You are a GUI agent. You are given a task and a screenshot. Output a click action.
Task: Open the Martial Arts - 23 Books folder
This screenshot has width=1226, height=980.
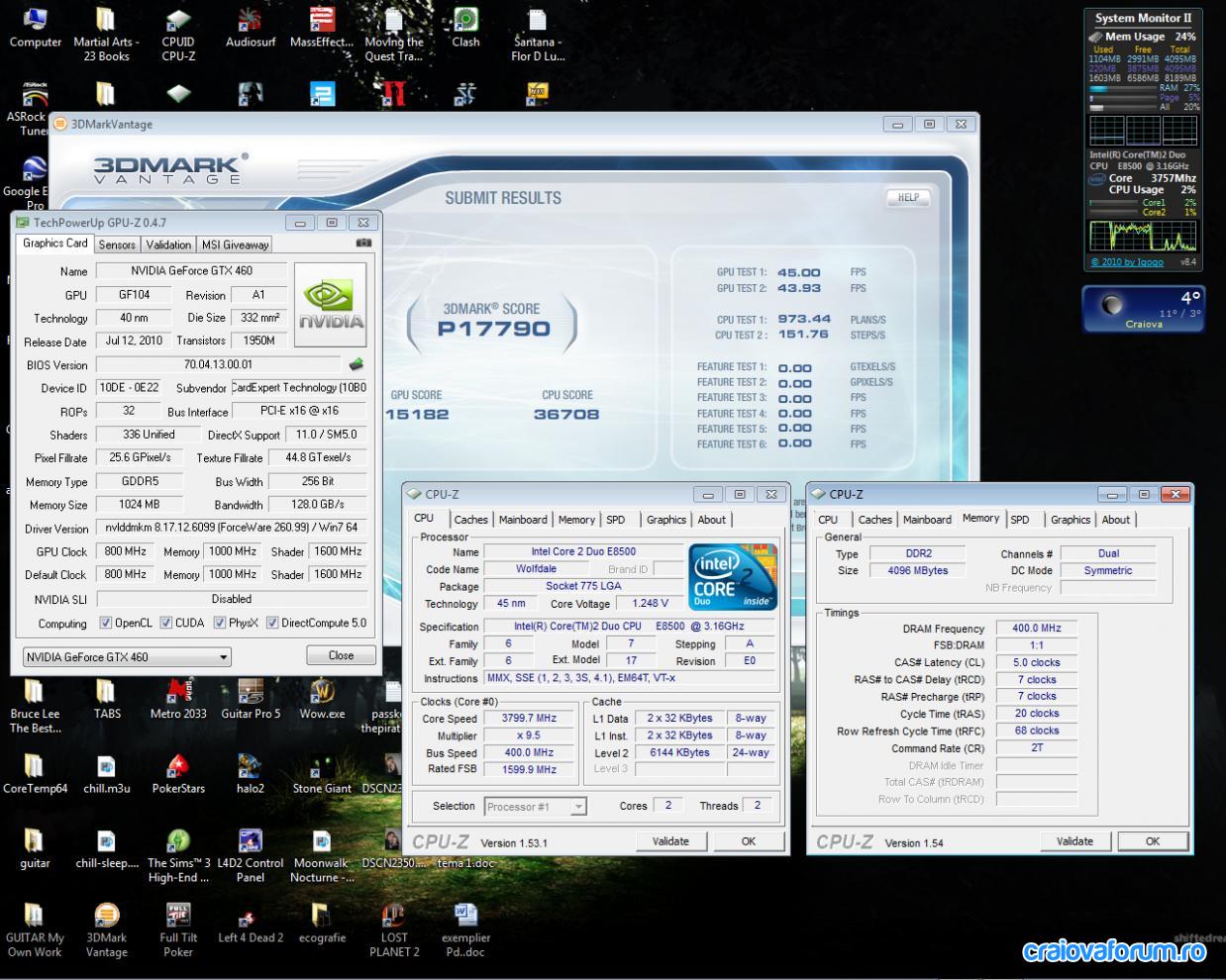click(106, 35)
